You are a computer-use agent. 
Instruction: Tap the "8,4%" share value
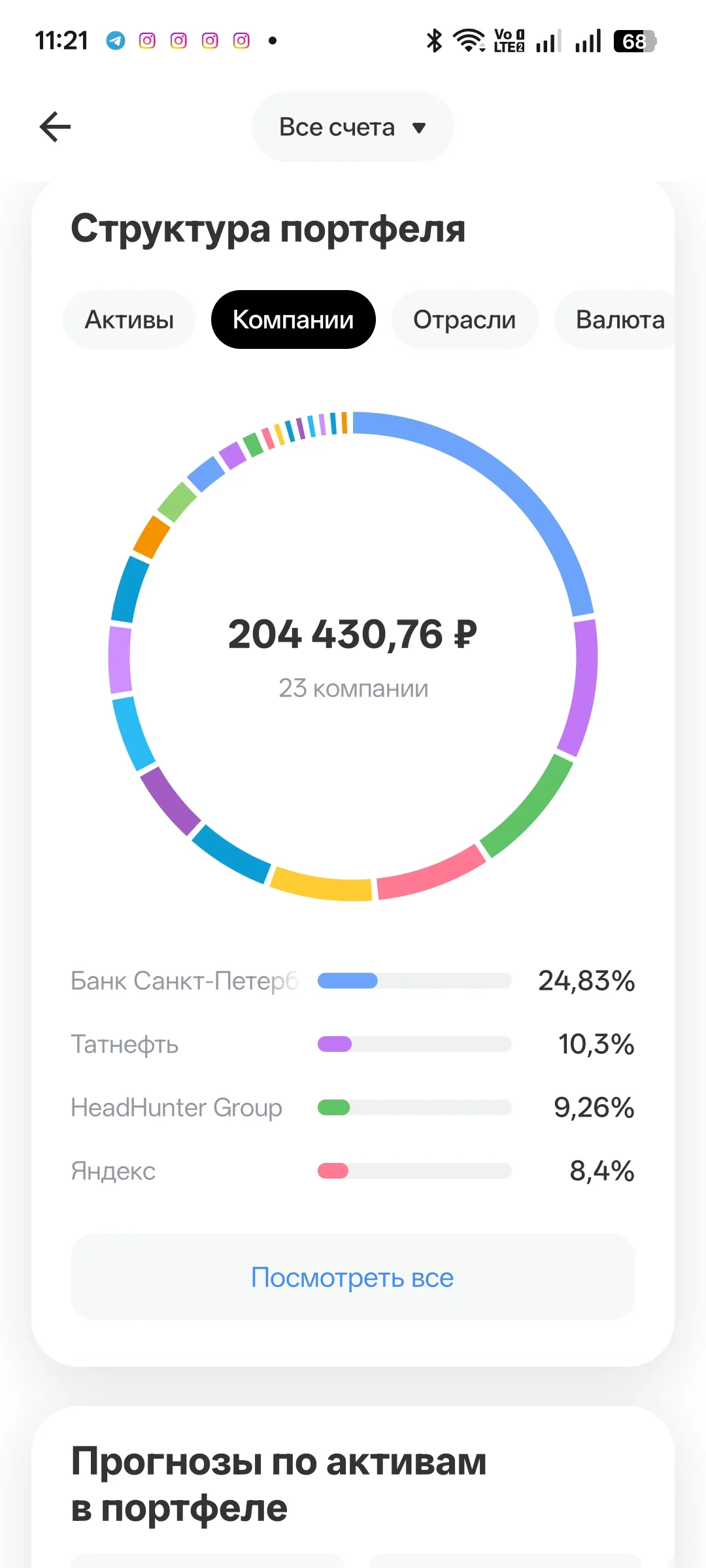(602, 1171)
